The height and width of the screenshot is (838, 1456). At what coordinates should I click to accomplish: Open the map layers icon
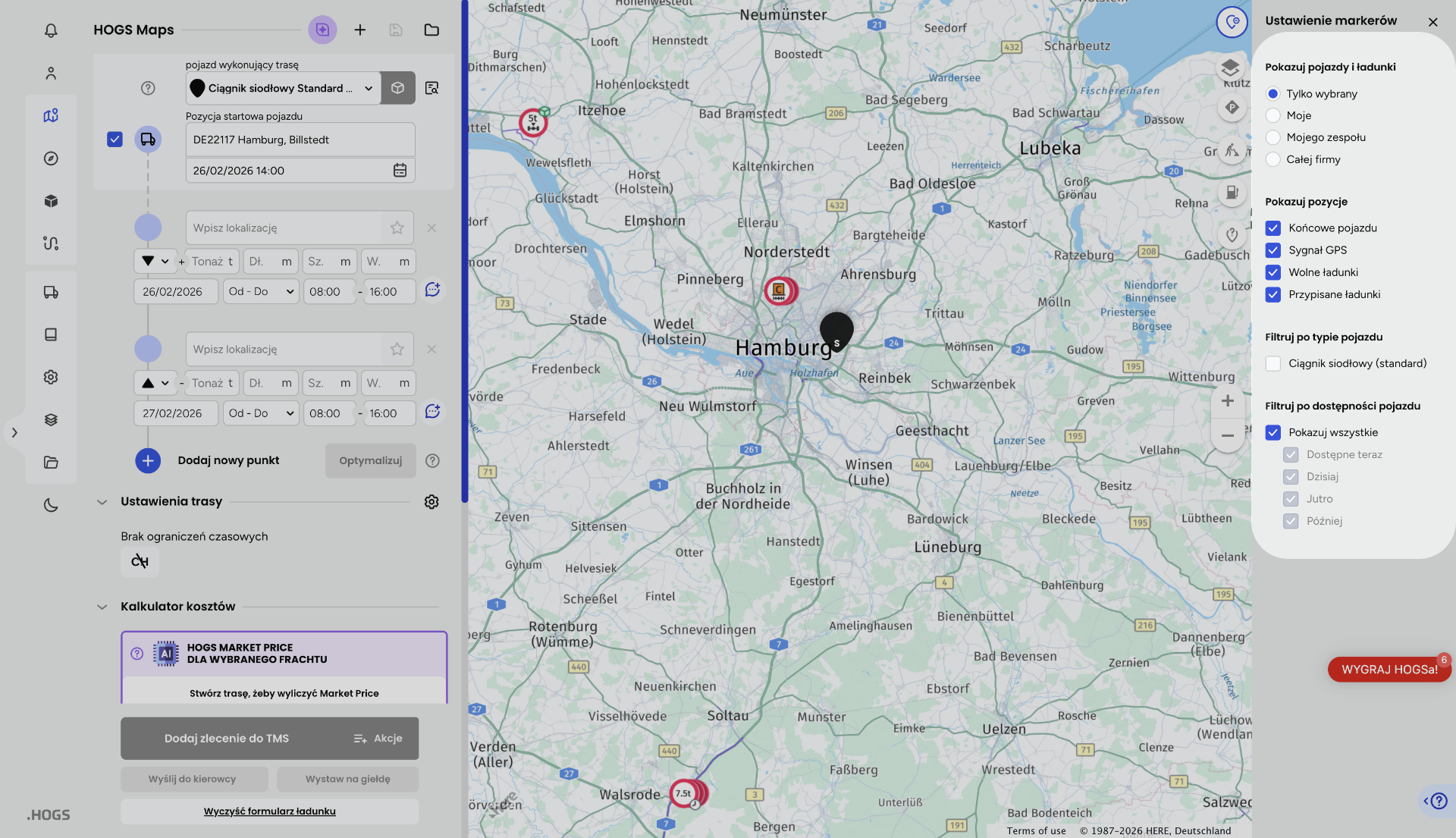(x=1231, y=67)
